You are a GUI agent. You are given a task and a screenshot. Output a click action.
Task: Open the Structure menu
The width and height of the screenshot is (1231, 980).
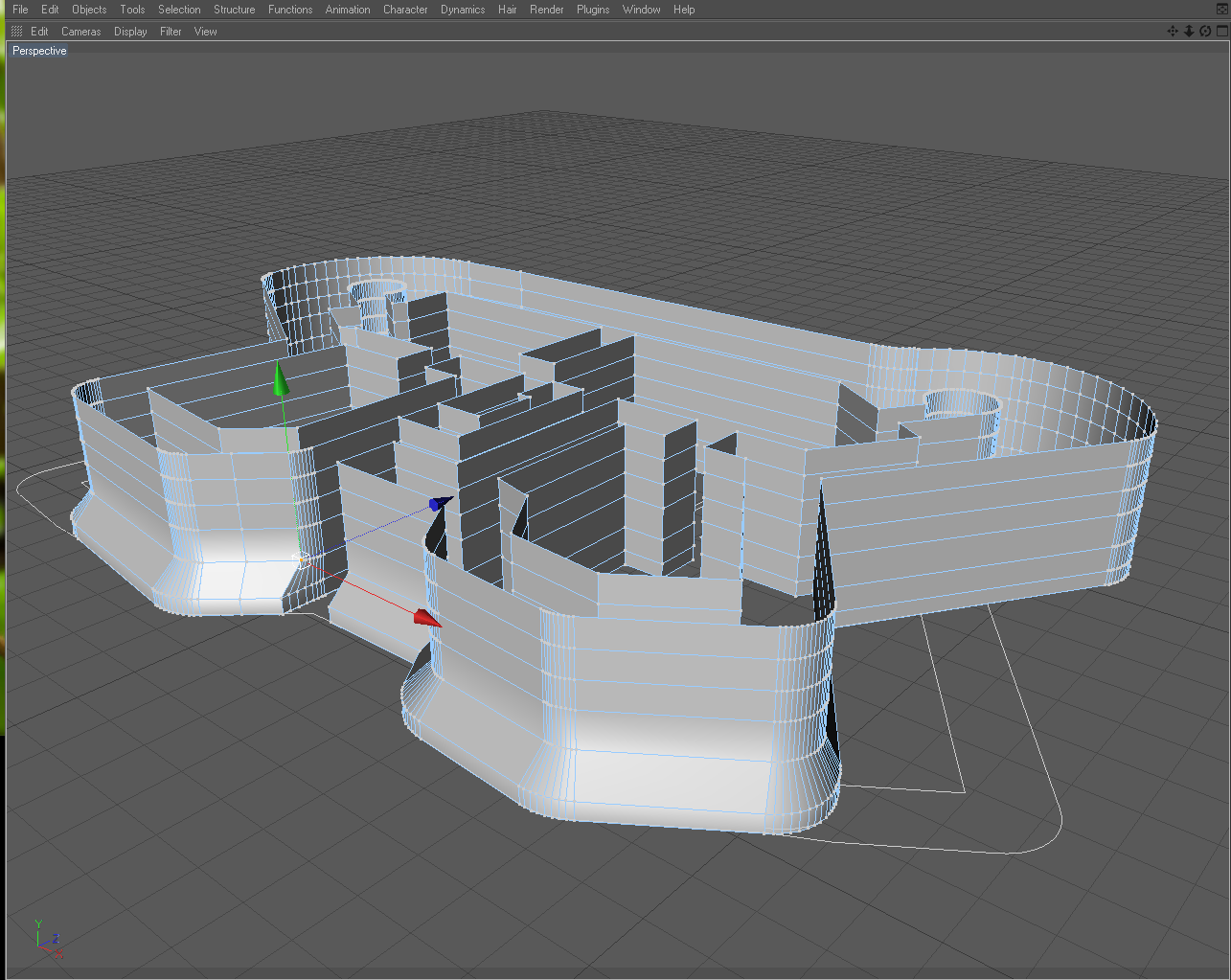[234, 10]
